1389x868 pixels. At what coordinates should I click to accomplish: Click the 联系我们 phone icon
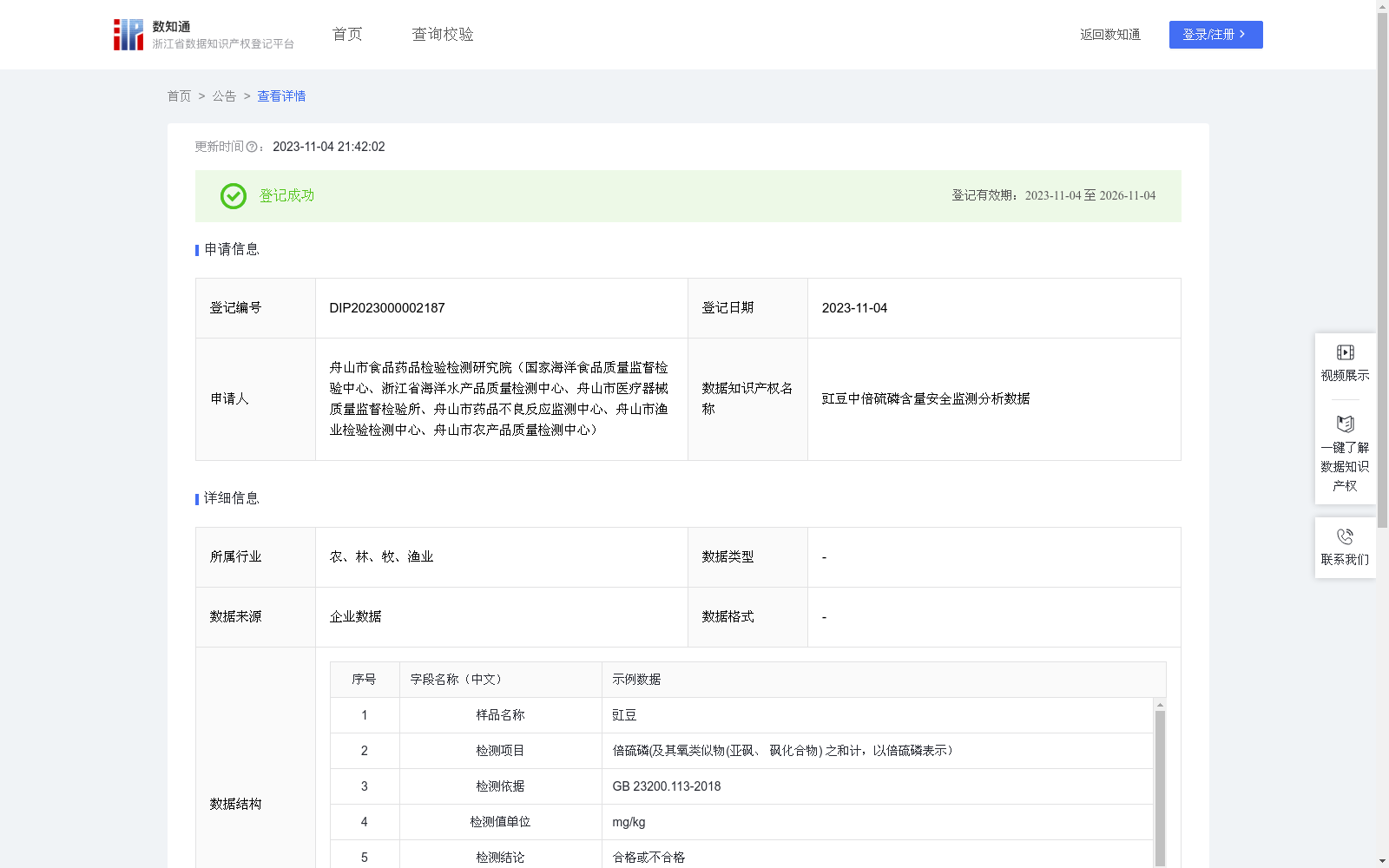(1345, 536)
